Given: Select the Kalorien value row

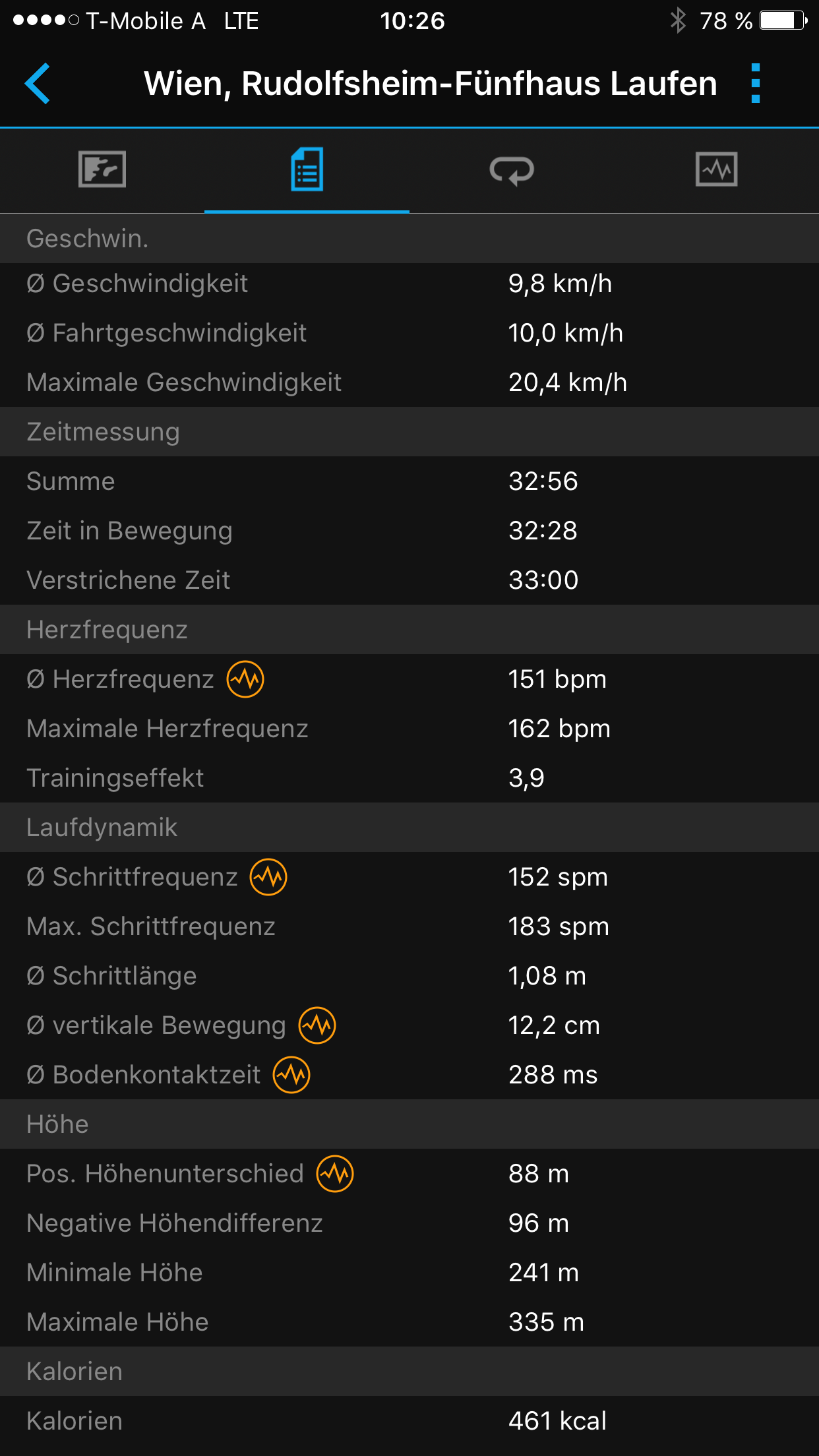Looking at the screenshot, I should [x=409, y=1421].
